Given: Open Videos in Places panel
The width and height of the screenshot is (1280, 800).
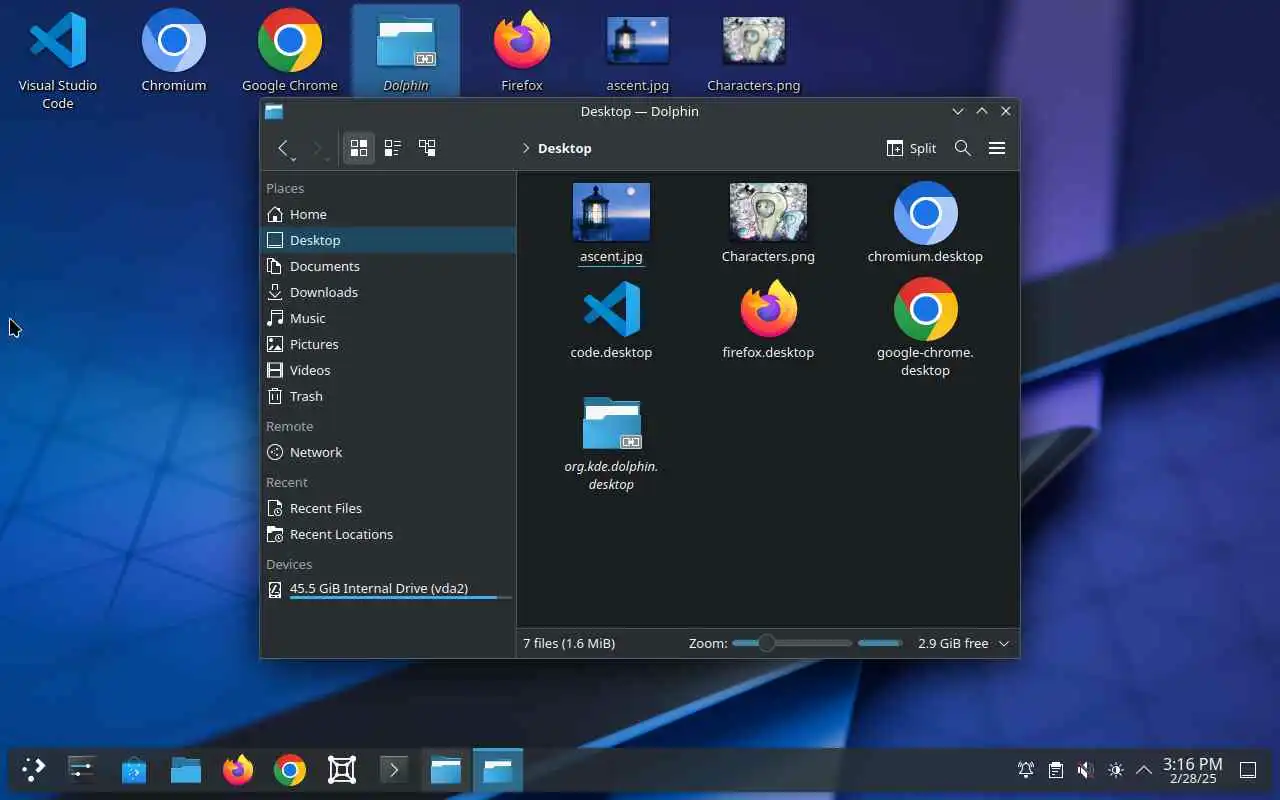Looking at the screenshot, I should pos(388,370).
